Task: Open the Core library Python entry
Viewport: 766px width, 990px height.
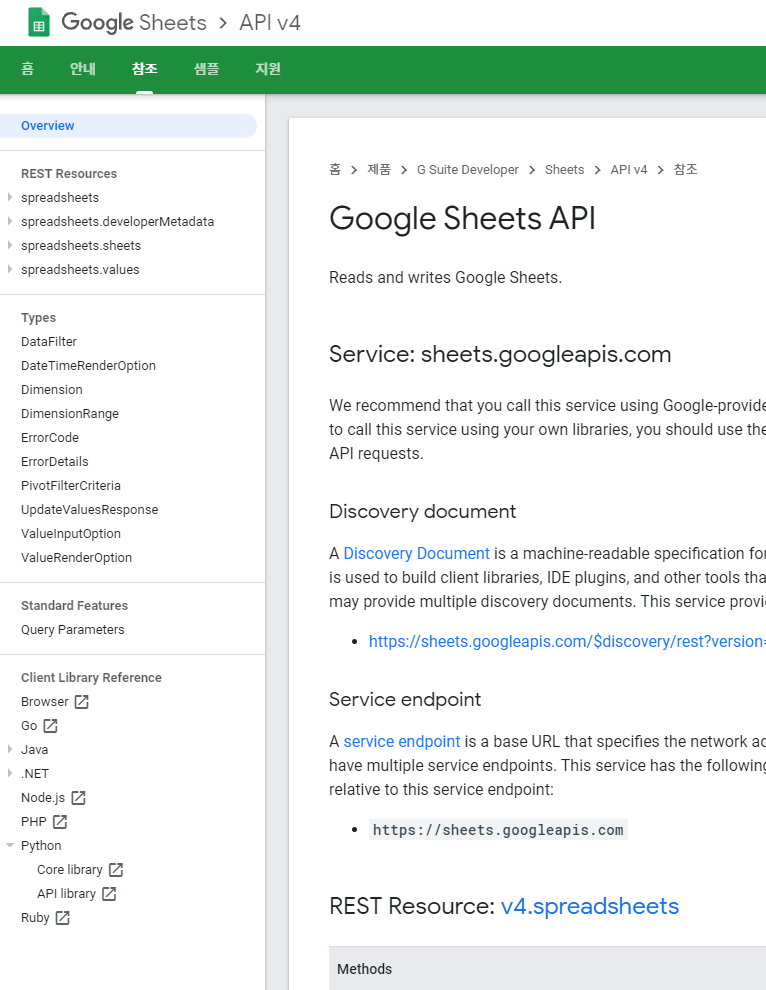Action: click(69, 869)
